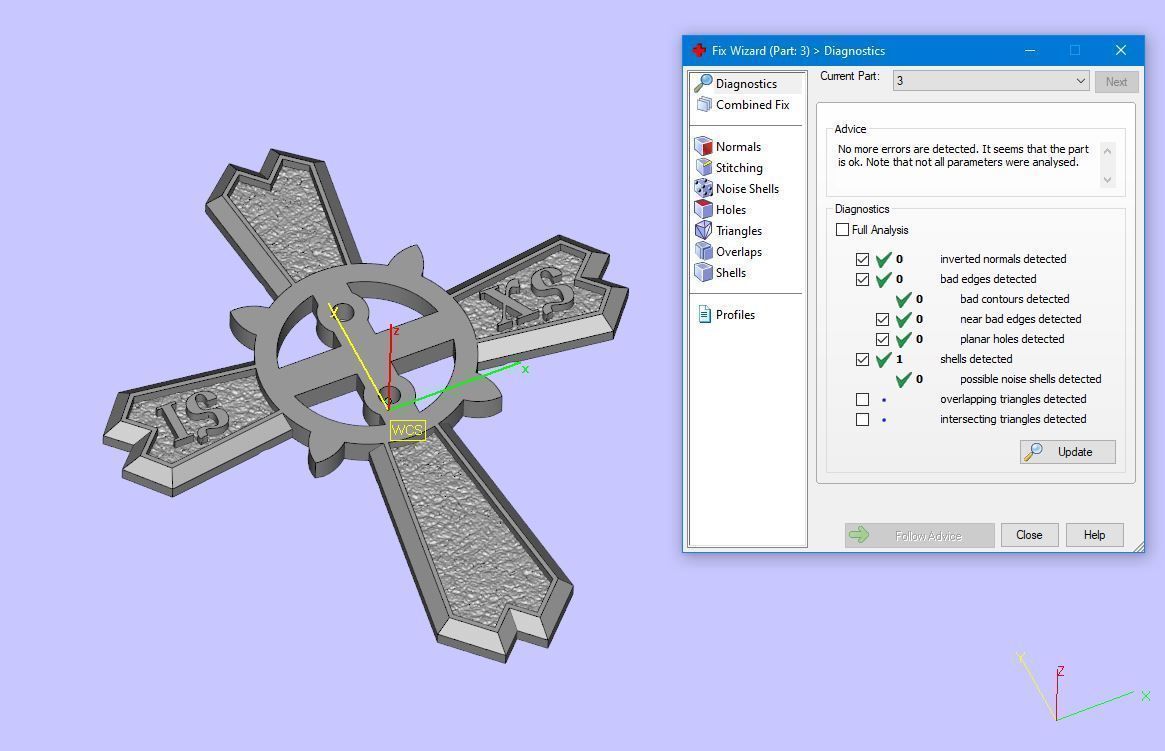
Task: Uncheck planar holes detected checkbox
Action: pos(882,339)
